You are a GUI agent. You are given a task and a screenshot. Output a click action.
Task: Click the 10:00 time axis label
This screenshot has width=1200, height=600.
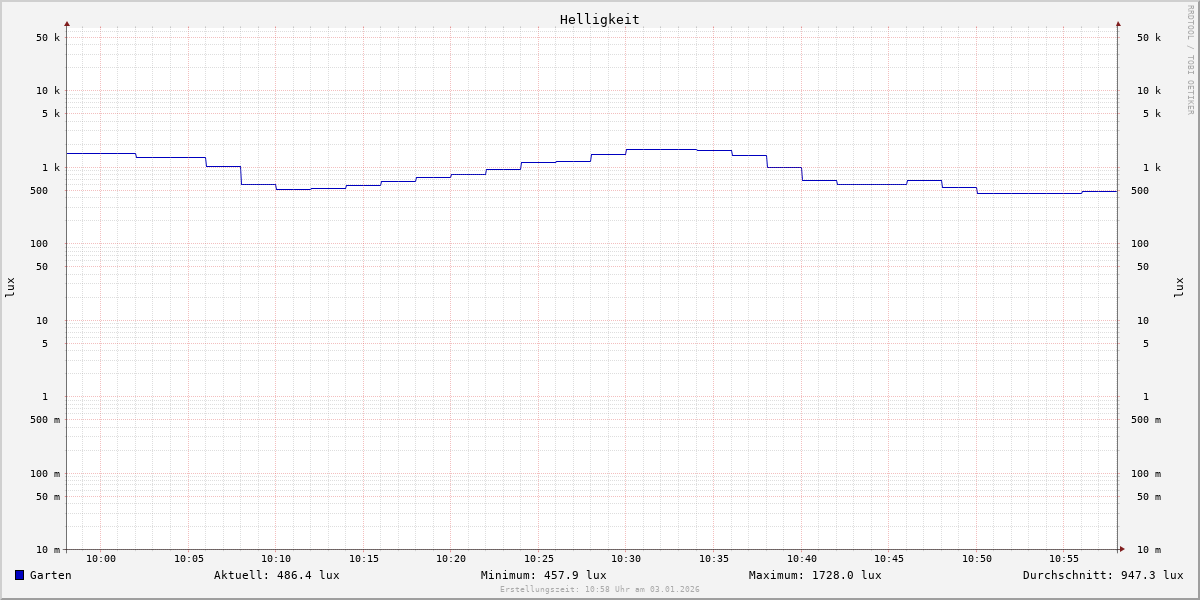tap(101, 559)
